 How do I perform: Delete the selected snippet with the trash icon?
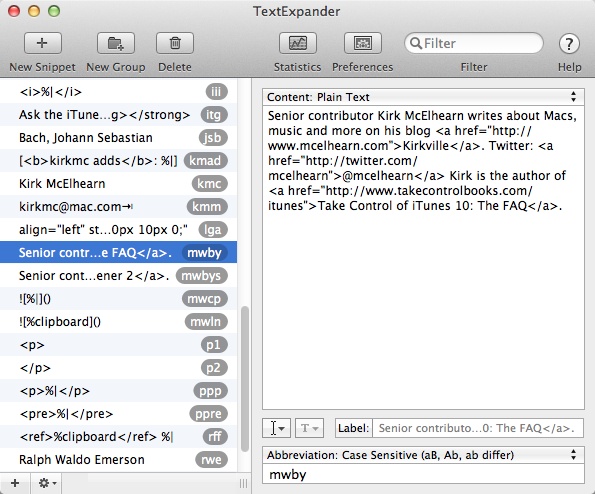click(175, 43)
